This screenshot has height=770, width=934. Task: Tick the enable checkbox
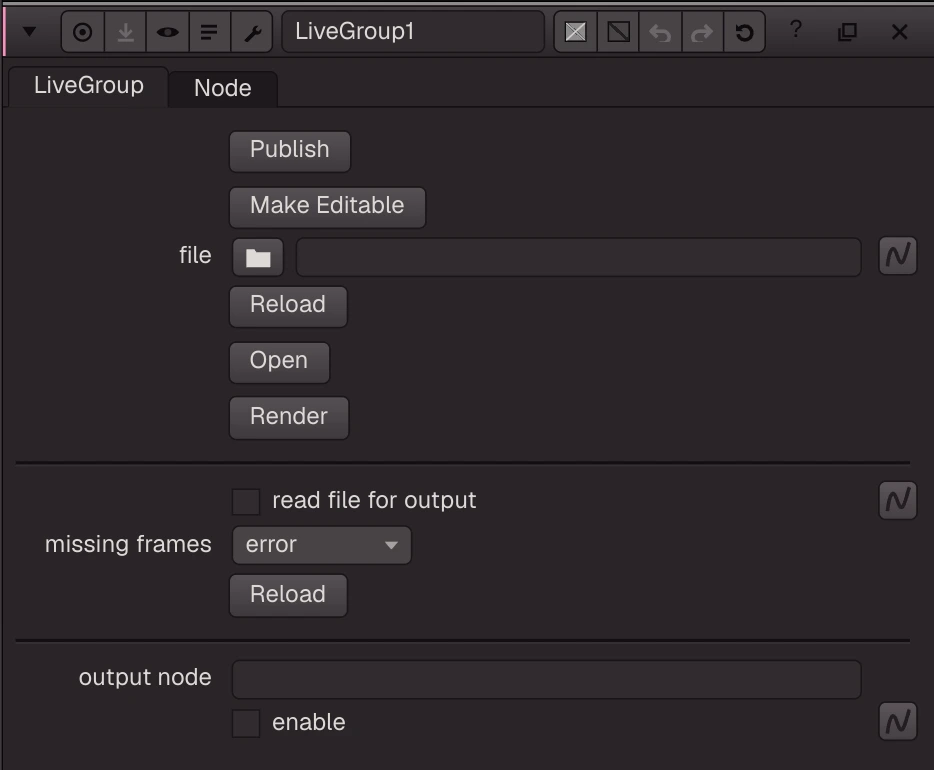(x=246, y=723)
